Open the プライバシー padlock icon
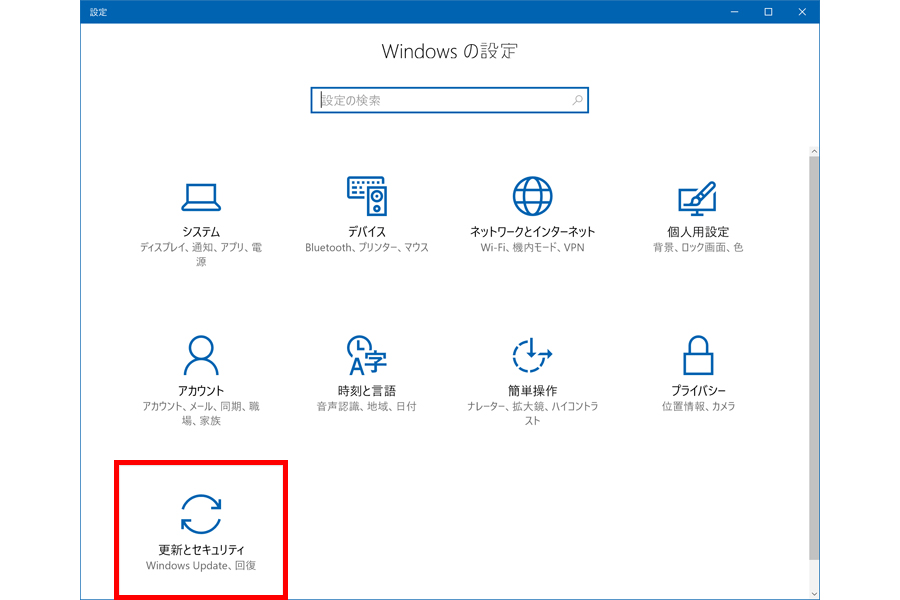The image size is (900, 600). tap(697, 355)
